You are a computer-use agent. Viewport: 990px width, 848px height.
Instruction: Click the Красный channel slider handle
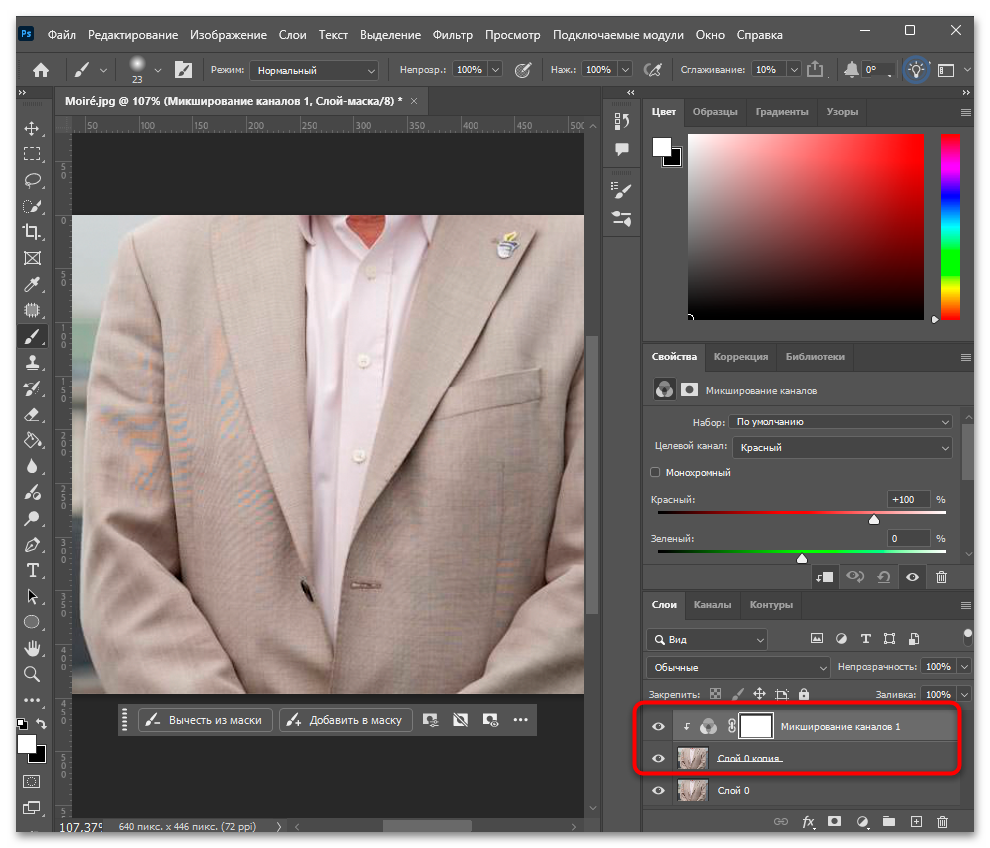tap(874, 520)
